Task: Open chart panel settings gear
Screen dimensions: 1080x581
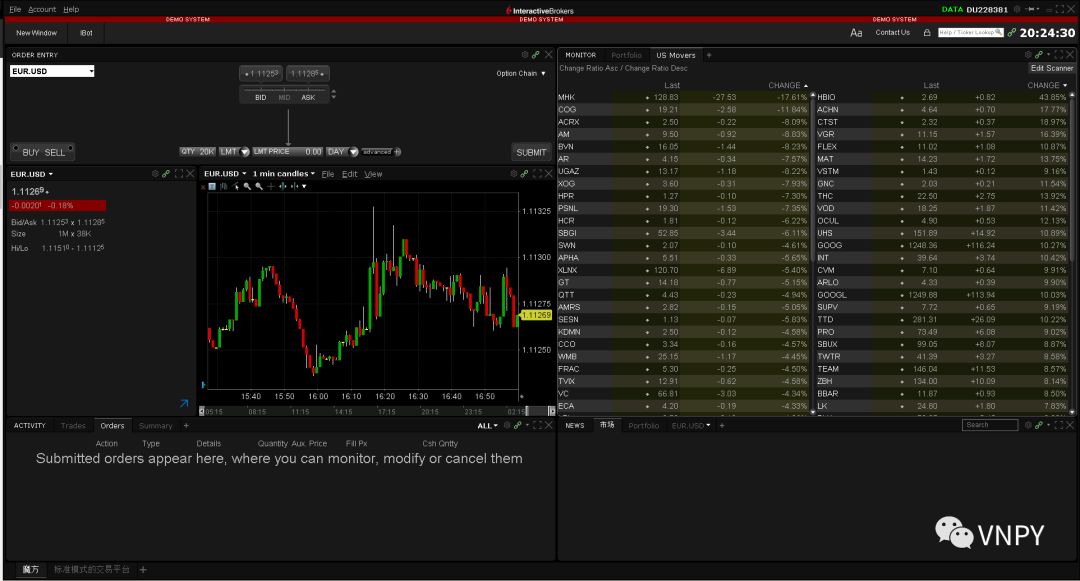Action: point(514,173)
